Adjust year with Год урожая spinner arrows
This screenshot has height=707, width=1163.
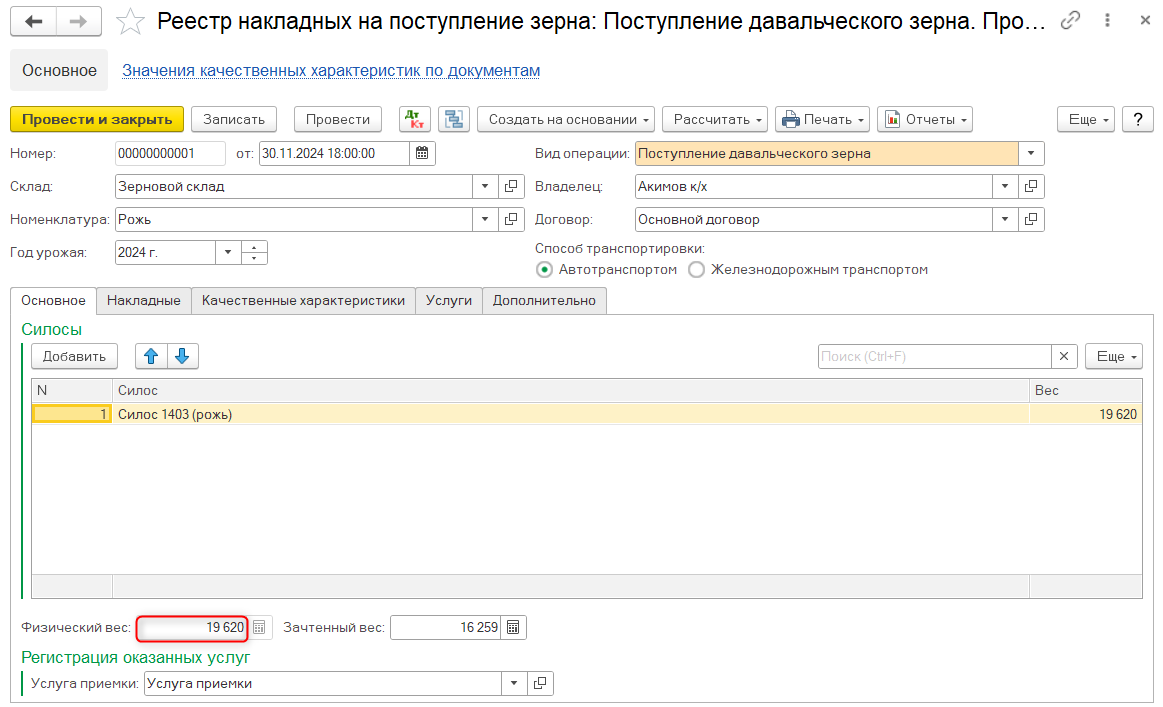point(254,252)
